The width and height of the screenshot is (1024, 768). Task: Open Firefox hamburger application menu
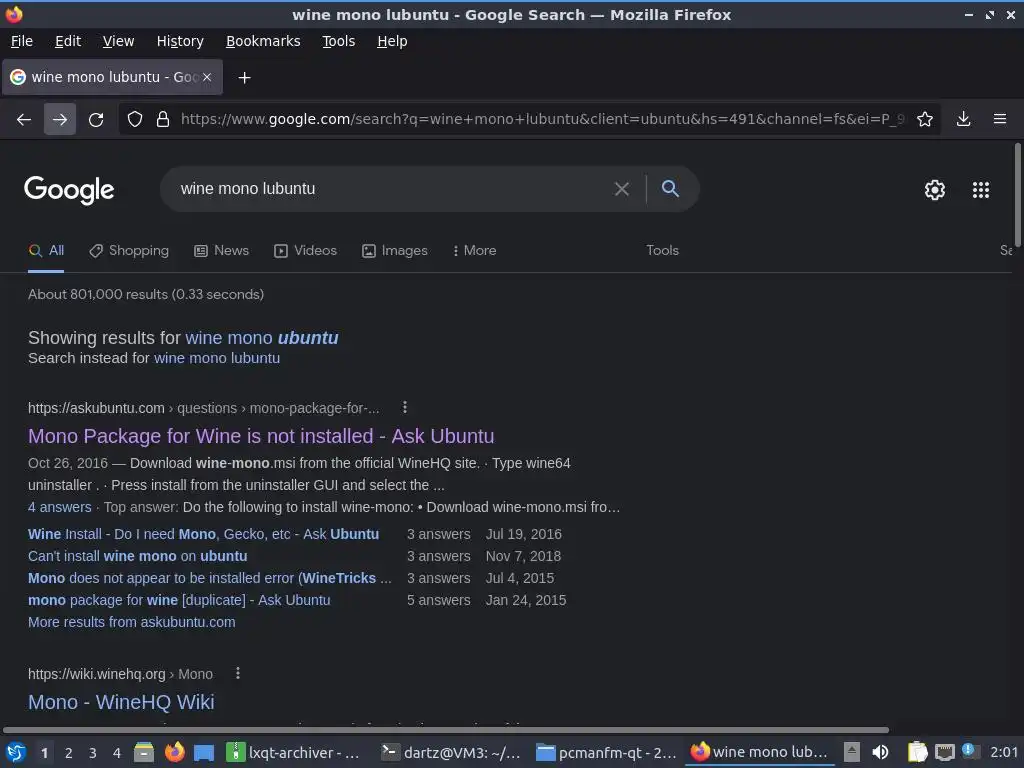pos(1000,119)
